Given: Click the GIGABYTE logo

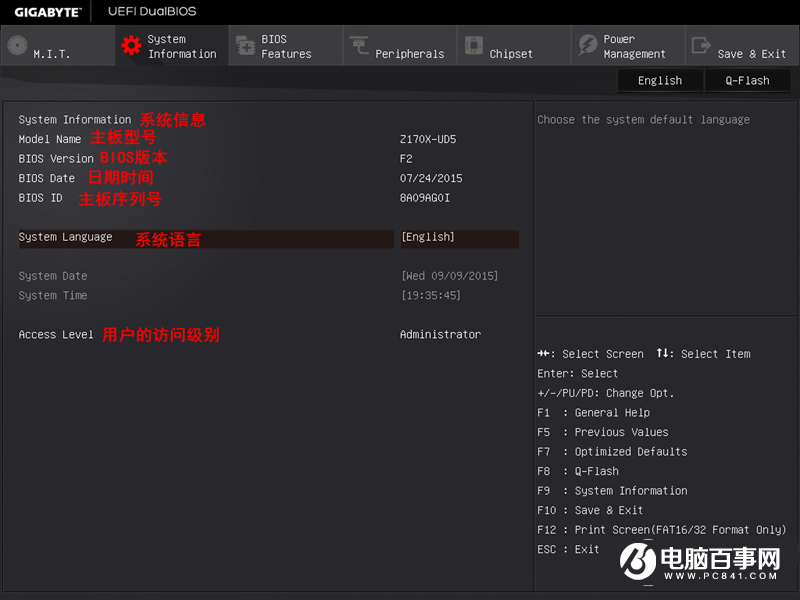Looking at the screenshot, I should (x=47, y=12).
